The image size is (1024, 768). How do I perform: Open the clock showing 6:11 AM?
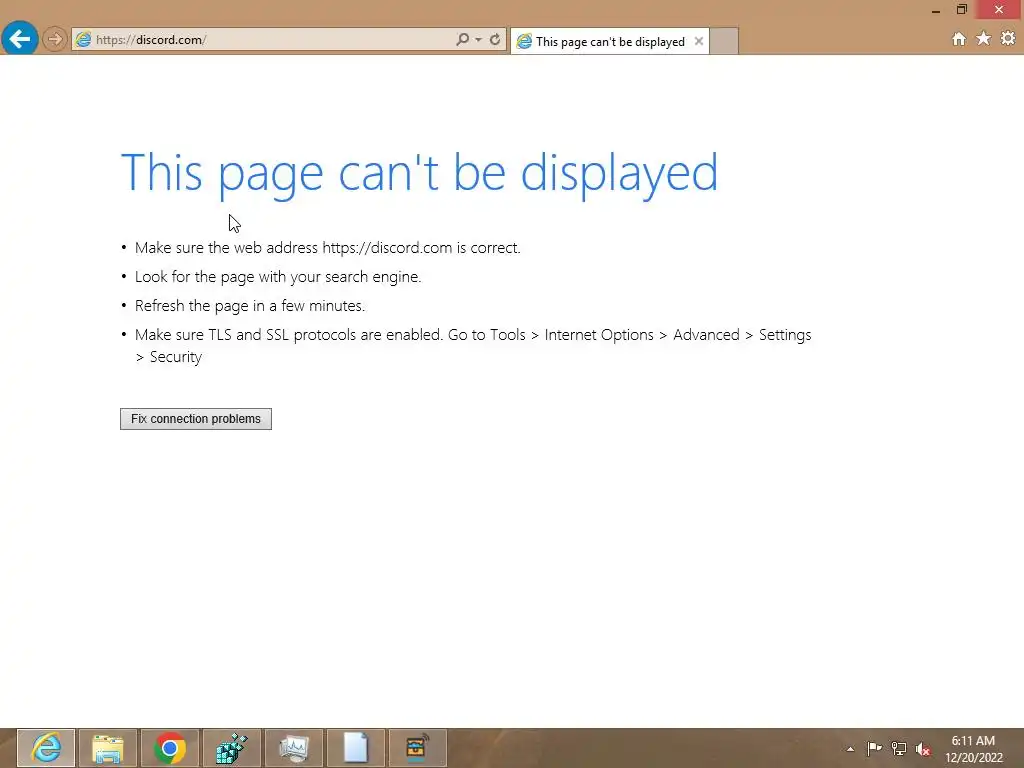click(974, 748)
